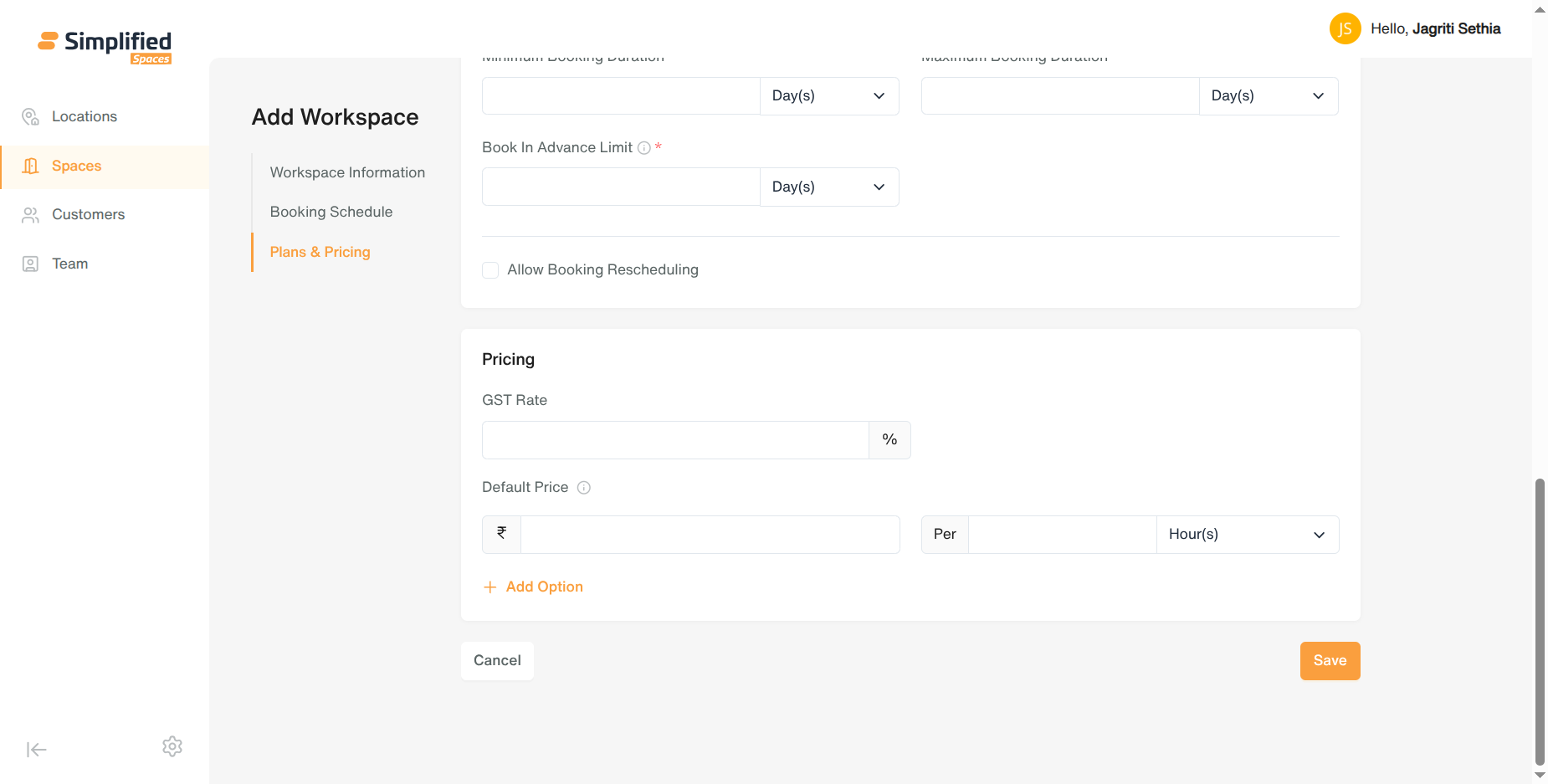Open Maximum Booking Duration Day(s) dropdown

point(1269,96)
